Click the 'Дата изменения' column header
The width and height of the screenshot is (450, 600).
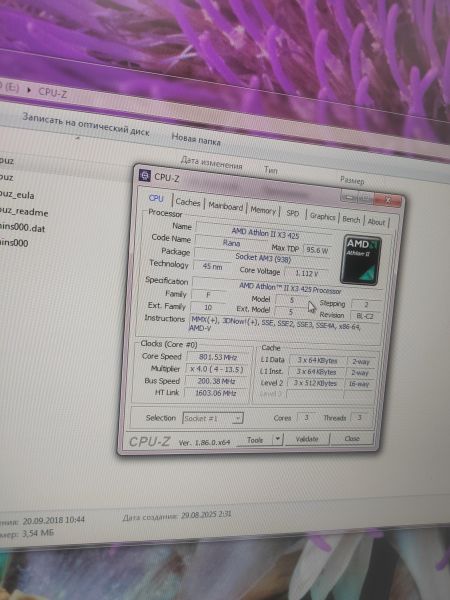211,163
